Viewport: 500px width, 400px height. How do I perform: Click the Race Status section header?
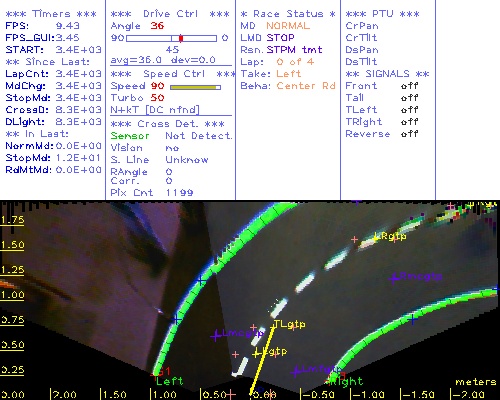288,14
